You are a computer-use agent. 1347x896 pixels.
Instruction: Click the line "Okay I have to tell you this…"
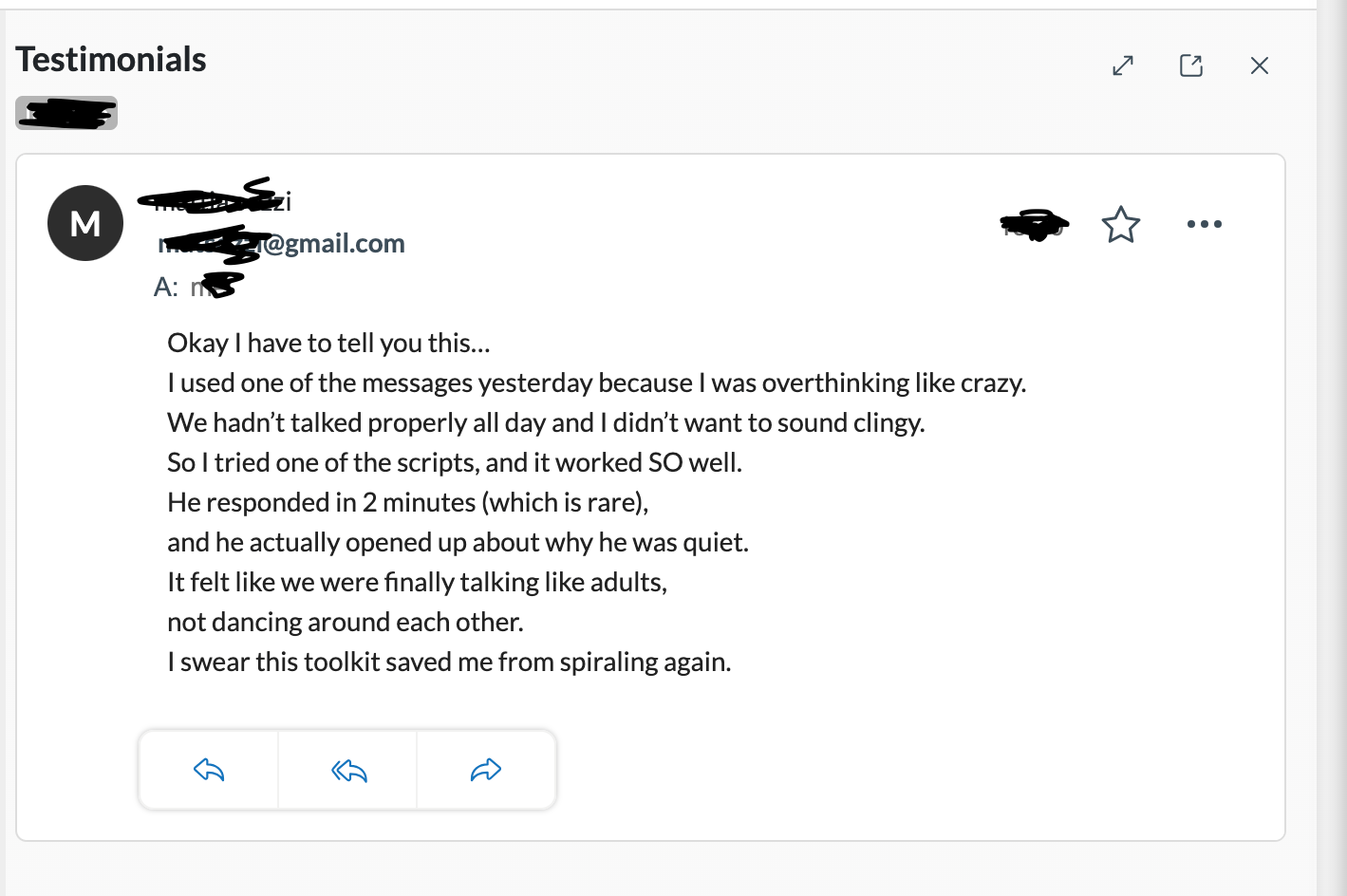point(328,343)
